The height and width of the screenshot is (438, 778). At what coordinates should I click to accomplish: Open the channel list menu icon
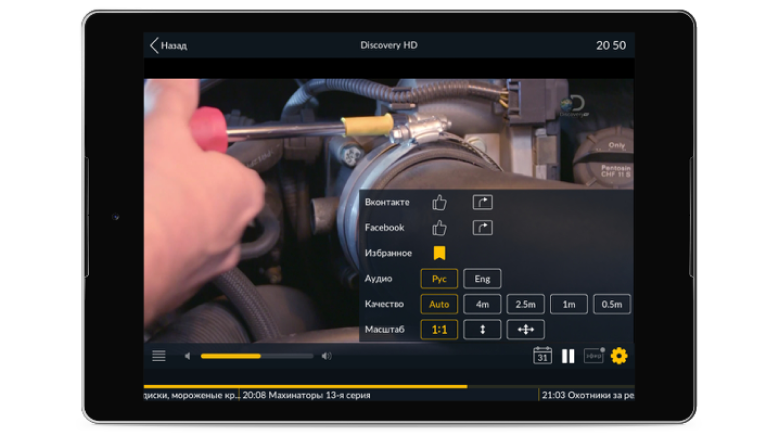pos(159,356)
